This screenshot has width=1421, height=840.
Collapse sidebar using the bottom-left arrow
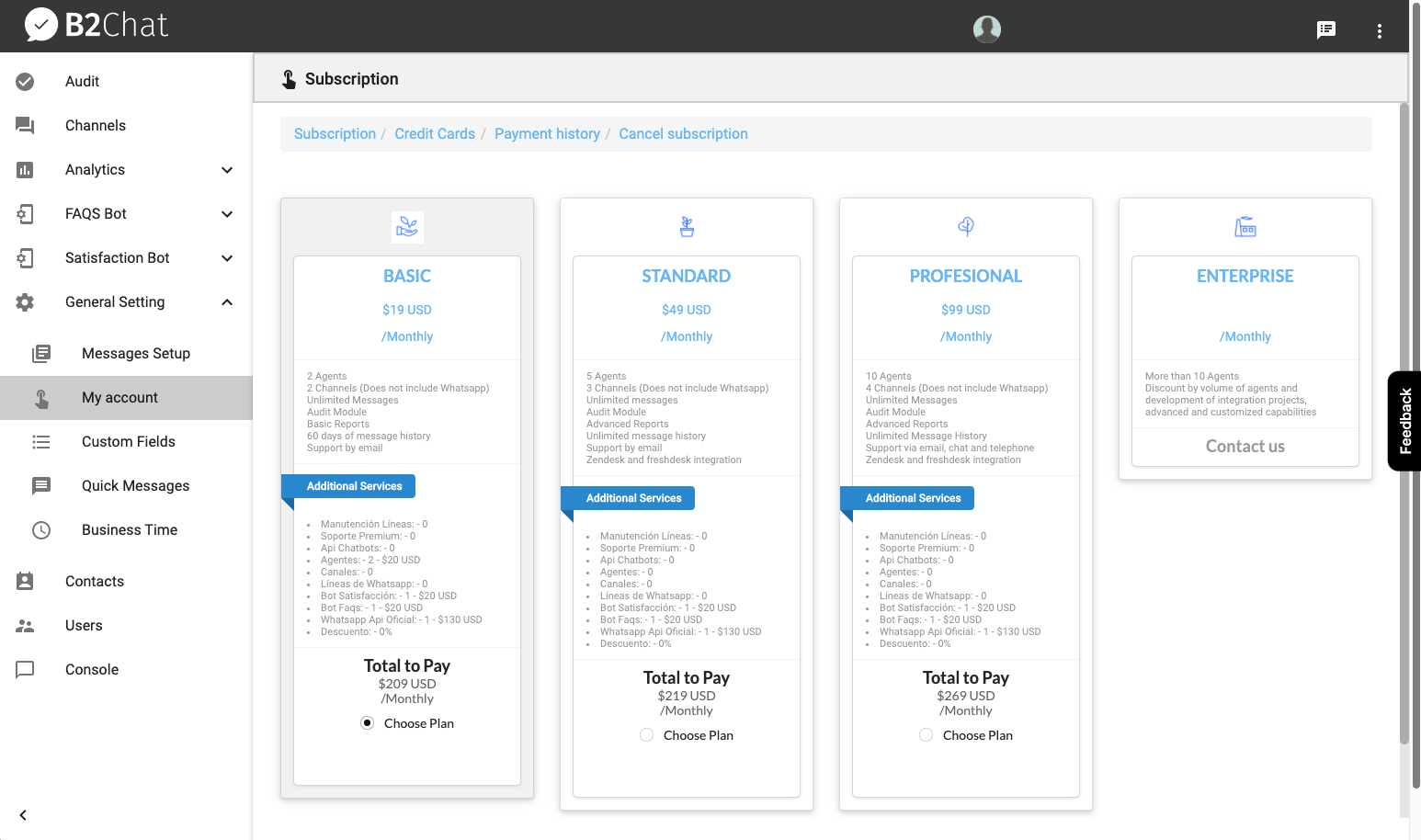pos(23,815)
